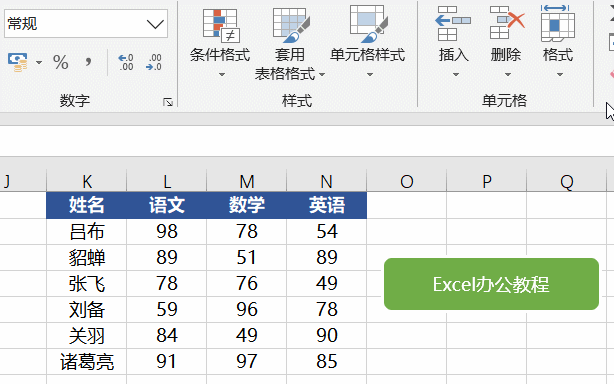Select 刘备's 语文 score 59
The image size is (614, 384).
[x=167, y=309]
